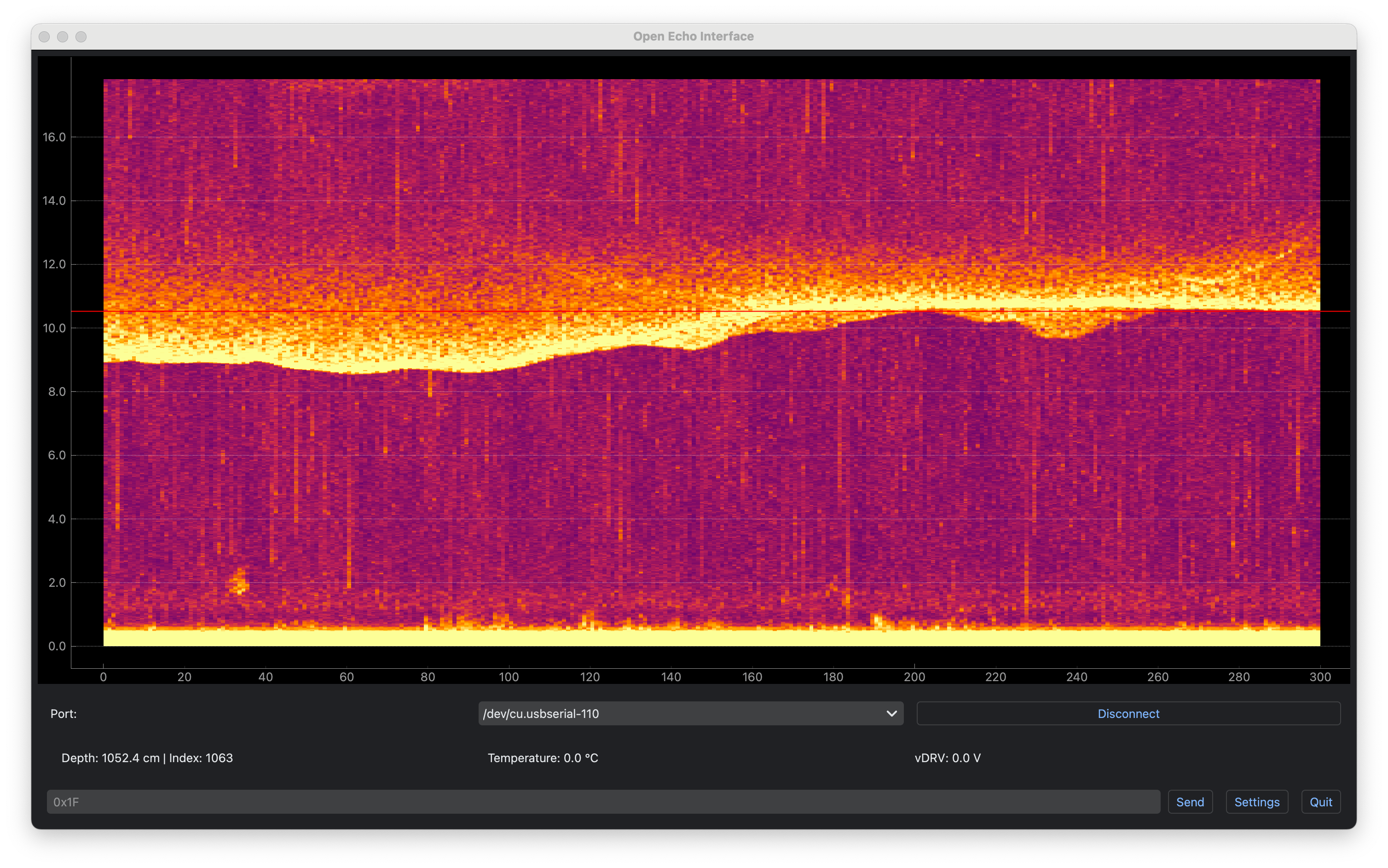Click the window zoom button
This screenshot has height=868, width=1388.
pos(81,37)
